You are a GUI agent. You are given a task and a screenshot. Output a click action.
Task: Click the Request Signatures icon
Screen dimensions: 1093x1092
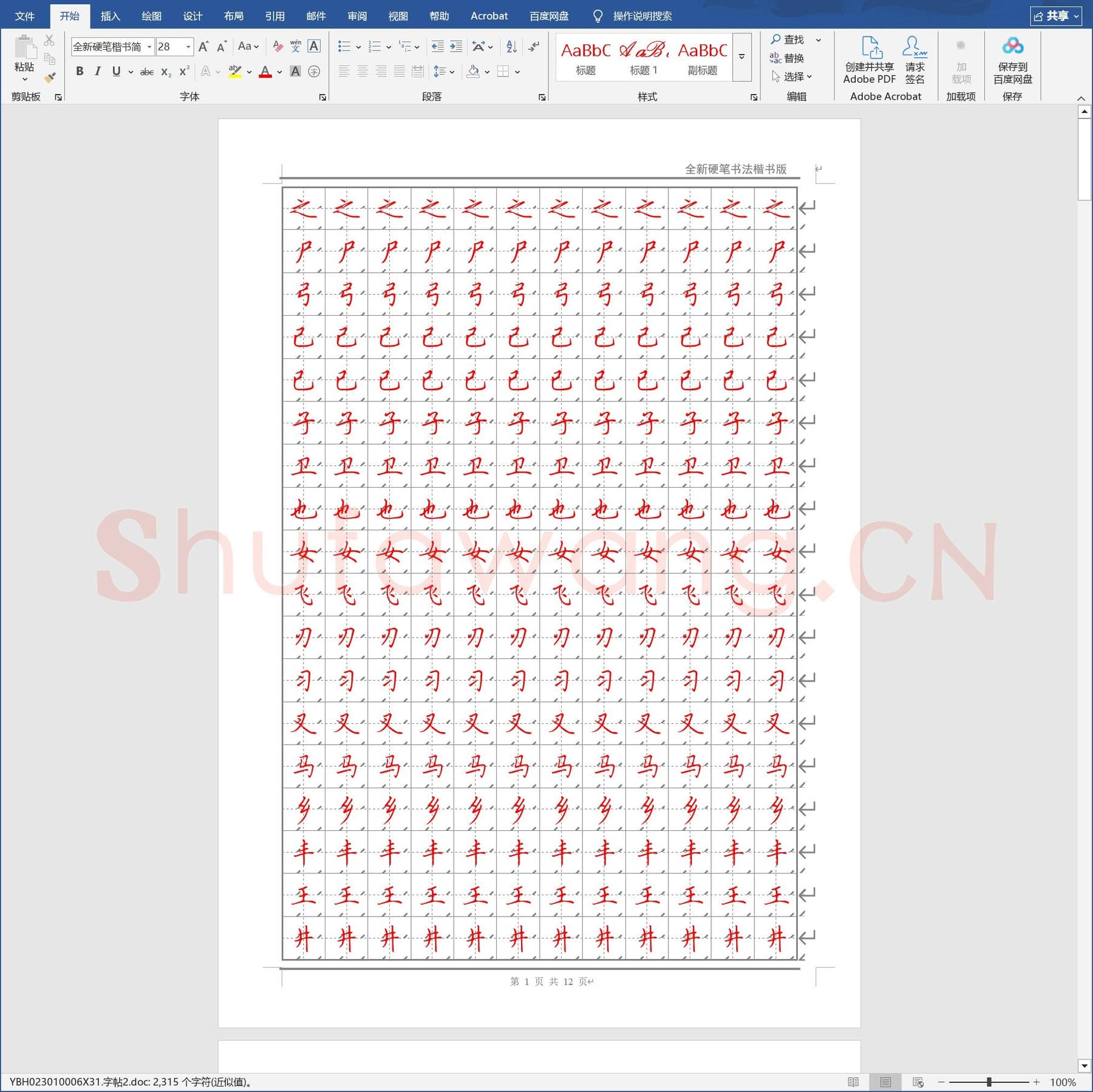914,60
